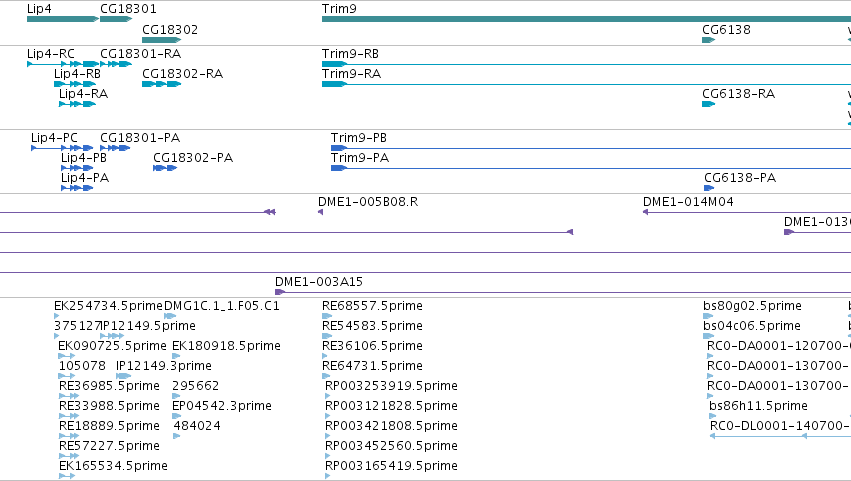Click the EP04542.3prime EST label
The height and width of the screenshot is (481, 851).
coord(222,407)
